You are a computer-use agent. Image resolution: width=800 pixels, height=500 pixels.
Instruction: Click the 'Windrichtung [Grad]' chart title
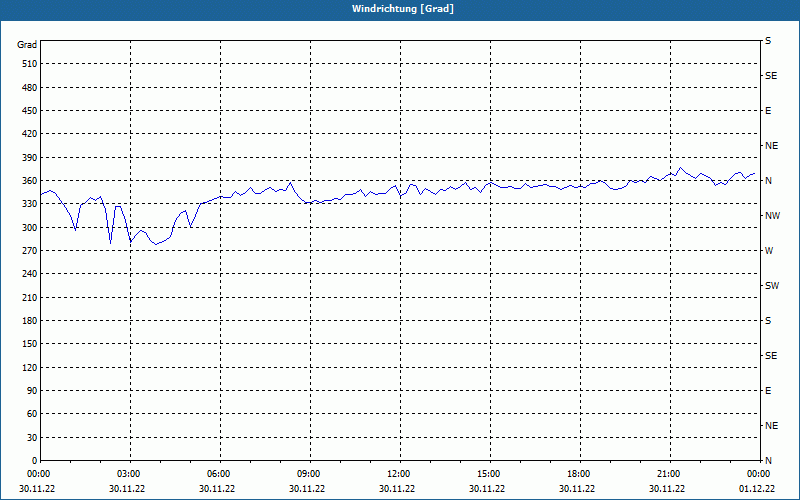coord(403,9)
